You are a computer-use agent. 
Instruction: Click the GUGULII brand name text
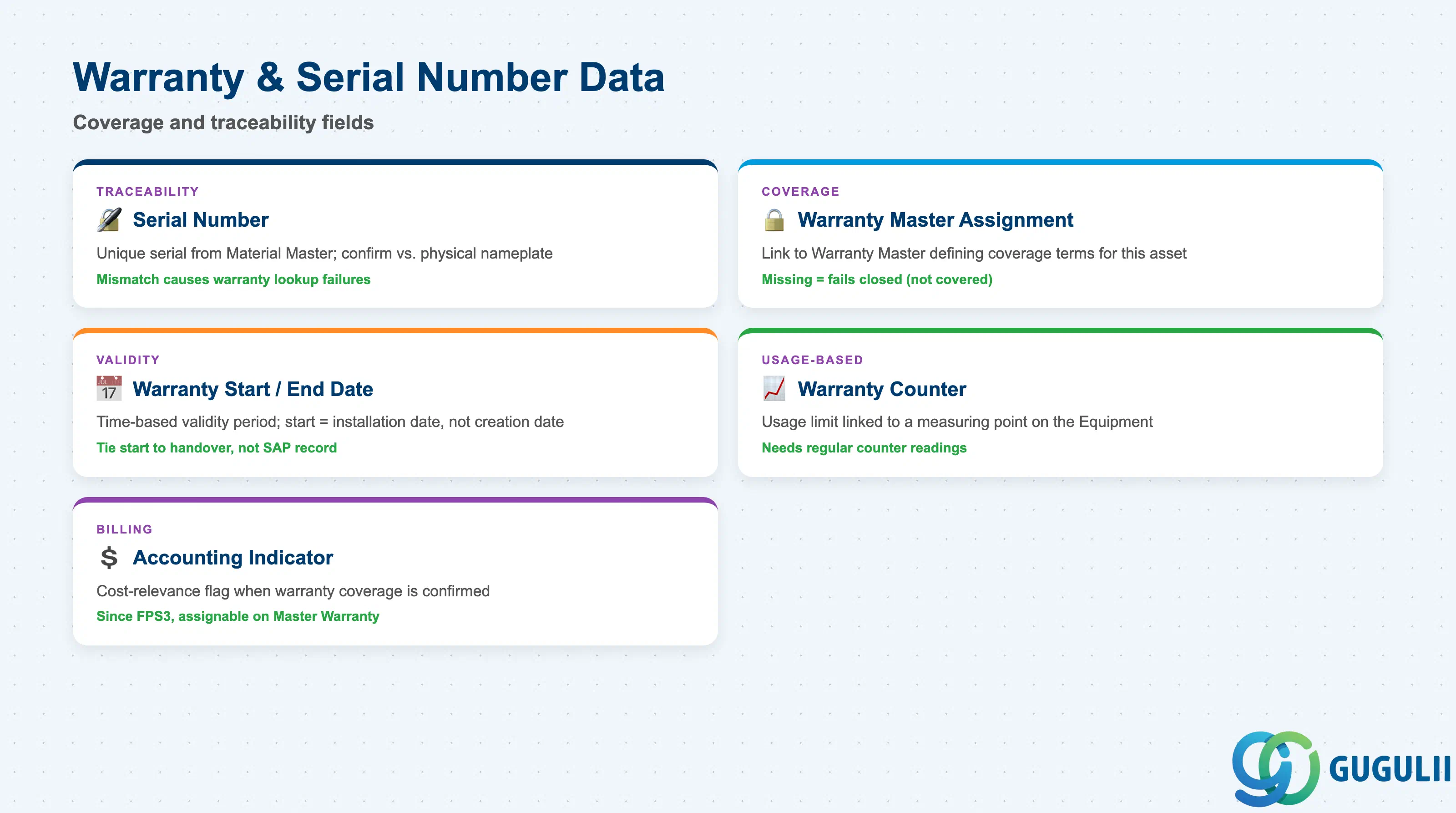pyautogui.click(x=1390, y=769)
